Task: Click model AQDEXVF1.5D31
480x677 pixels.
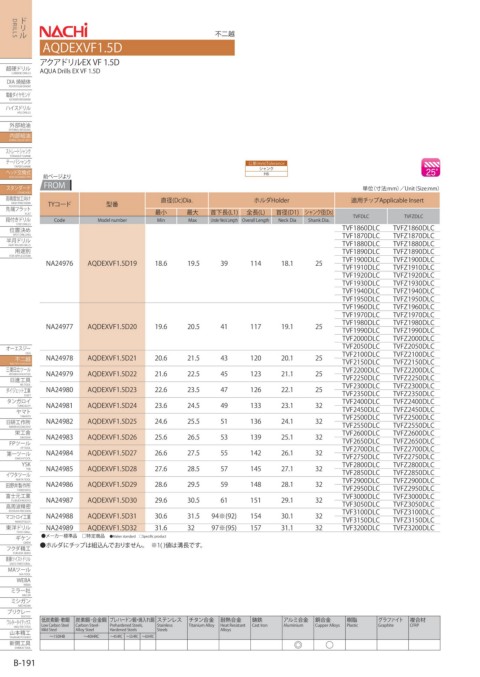Action: pos(112,516)
